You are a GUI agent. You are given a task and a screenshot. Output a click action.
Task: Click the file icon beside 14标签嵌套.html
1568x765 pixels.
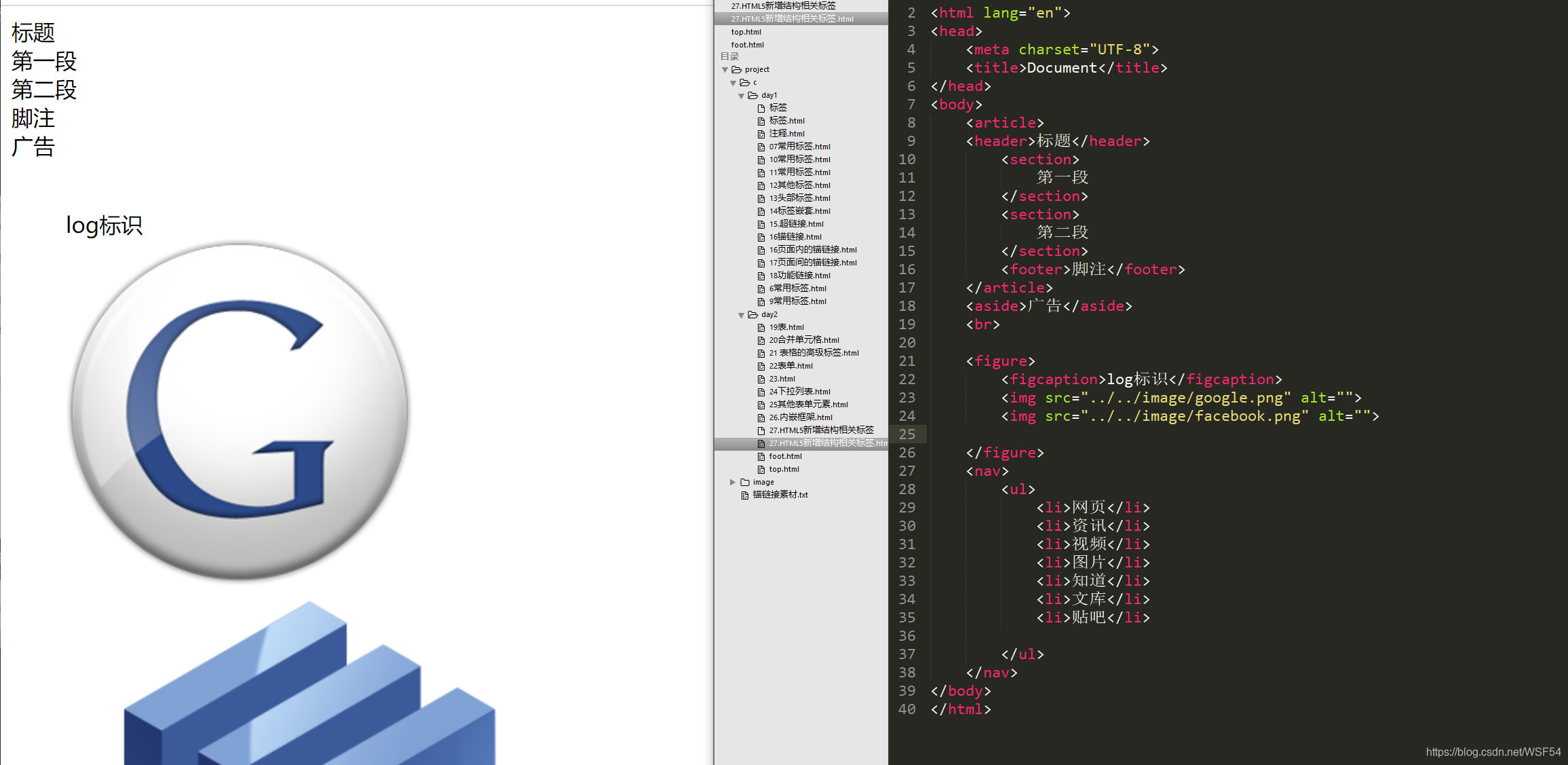pos(761,211)
